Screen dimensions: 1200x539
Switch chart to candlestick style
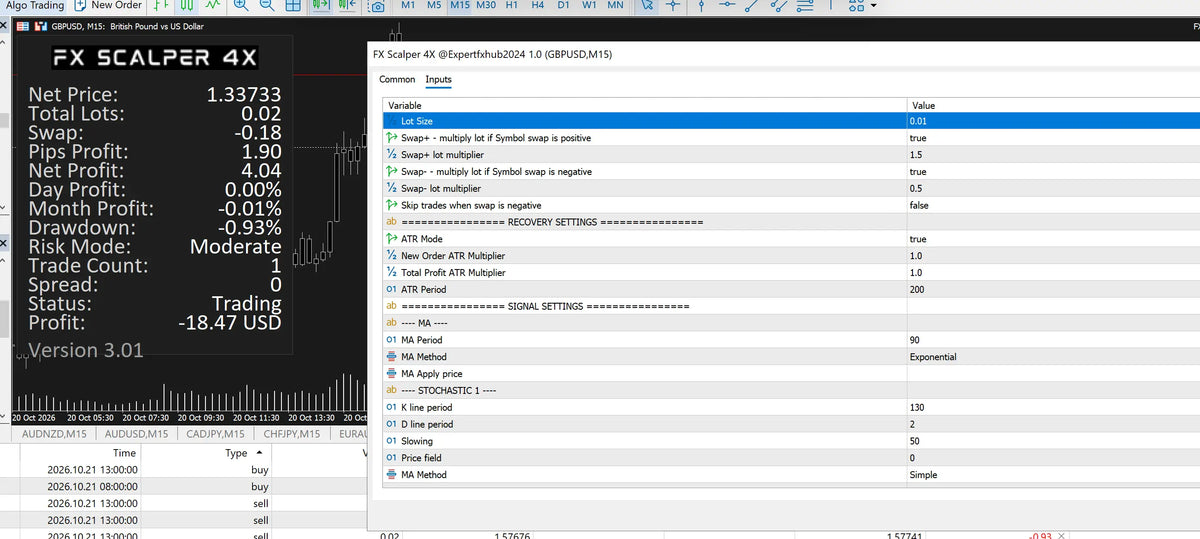(x=186, y=6)
